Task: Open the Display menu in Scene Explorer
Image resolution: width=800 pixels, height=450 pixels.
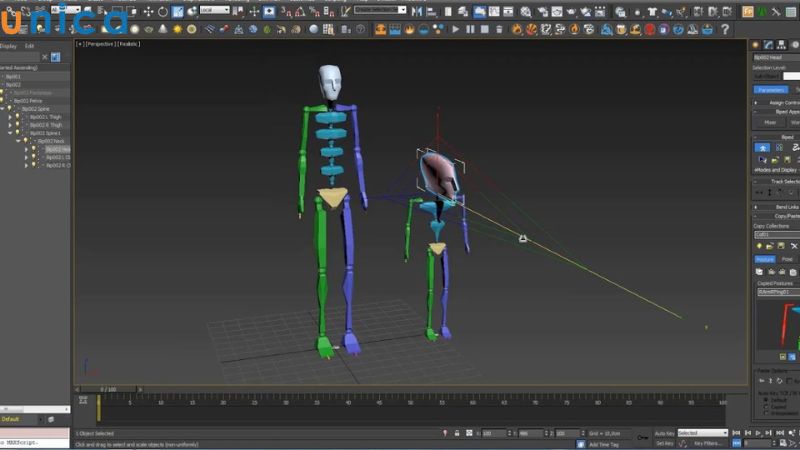Action: [8, 46]
